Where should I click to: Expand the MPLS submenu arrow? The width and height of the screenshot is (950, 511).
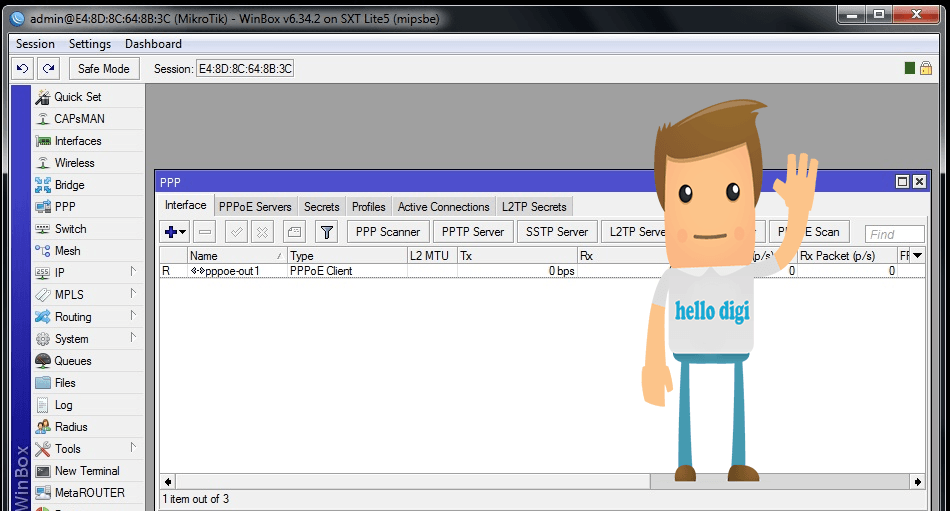pyautogui.click(x=133, y=293)
